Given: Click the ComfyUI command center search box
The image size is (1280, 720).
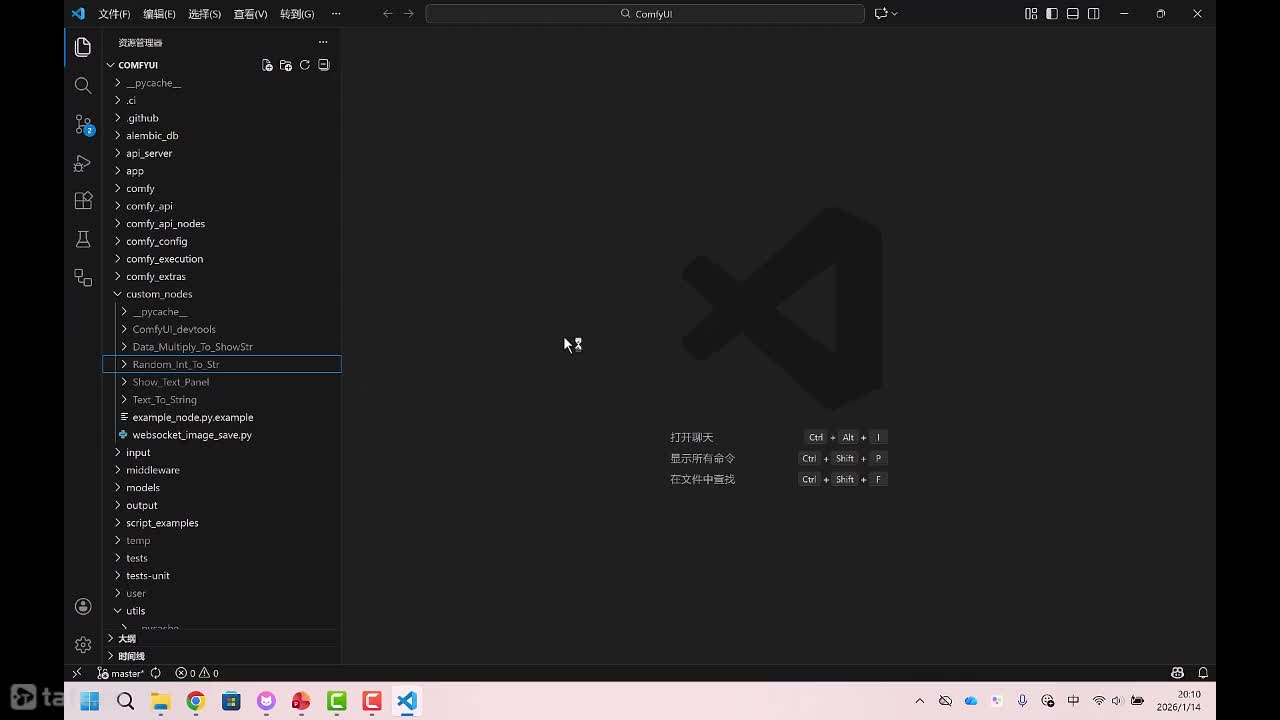Looking at the screenshot, I should click(x=645, y=14).
